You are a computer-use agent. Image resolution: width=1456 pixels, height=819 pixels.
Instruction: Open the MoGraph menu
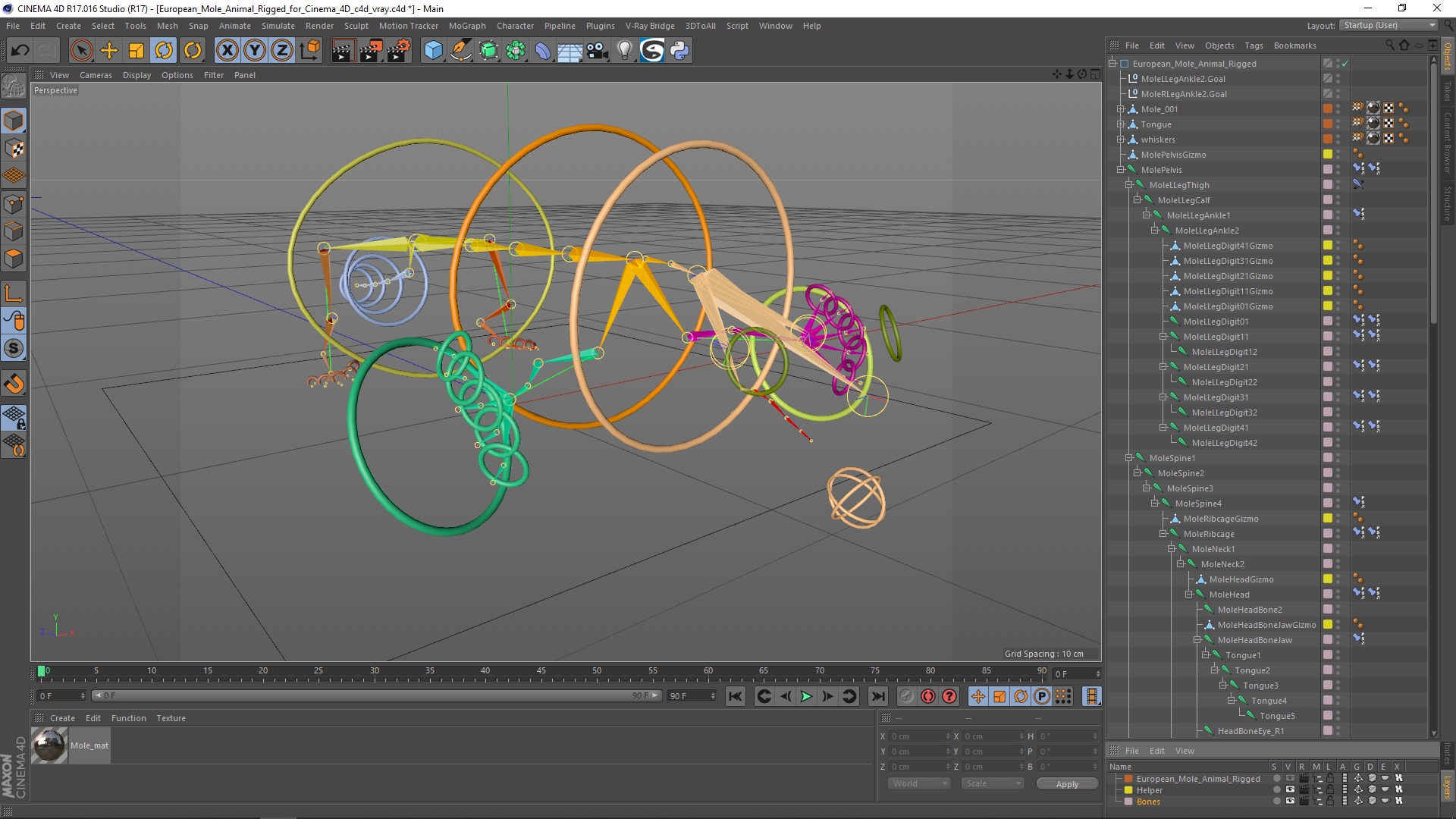[467, 26]
